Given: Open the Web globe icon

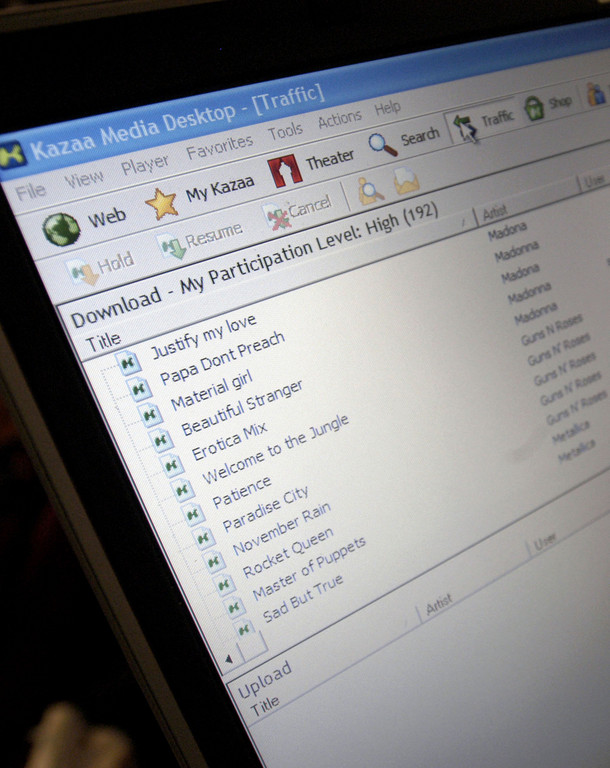Looking at the screenshot, I should [61, 228].
